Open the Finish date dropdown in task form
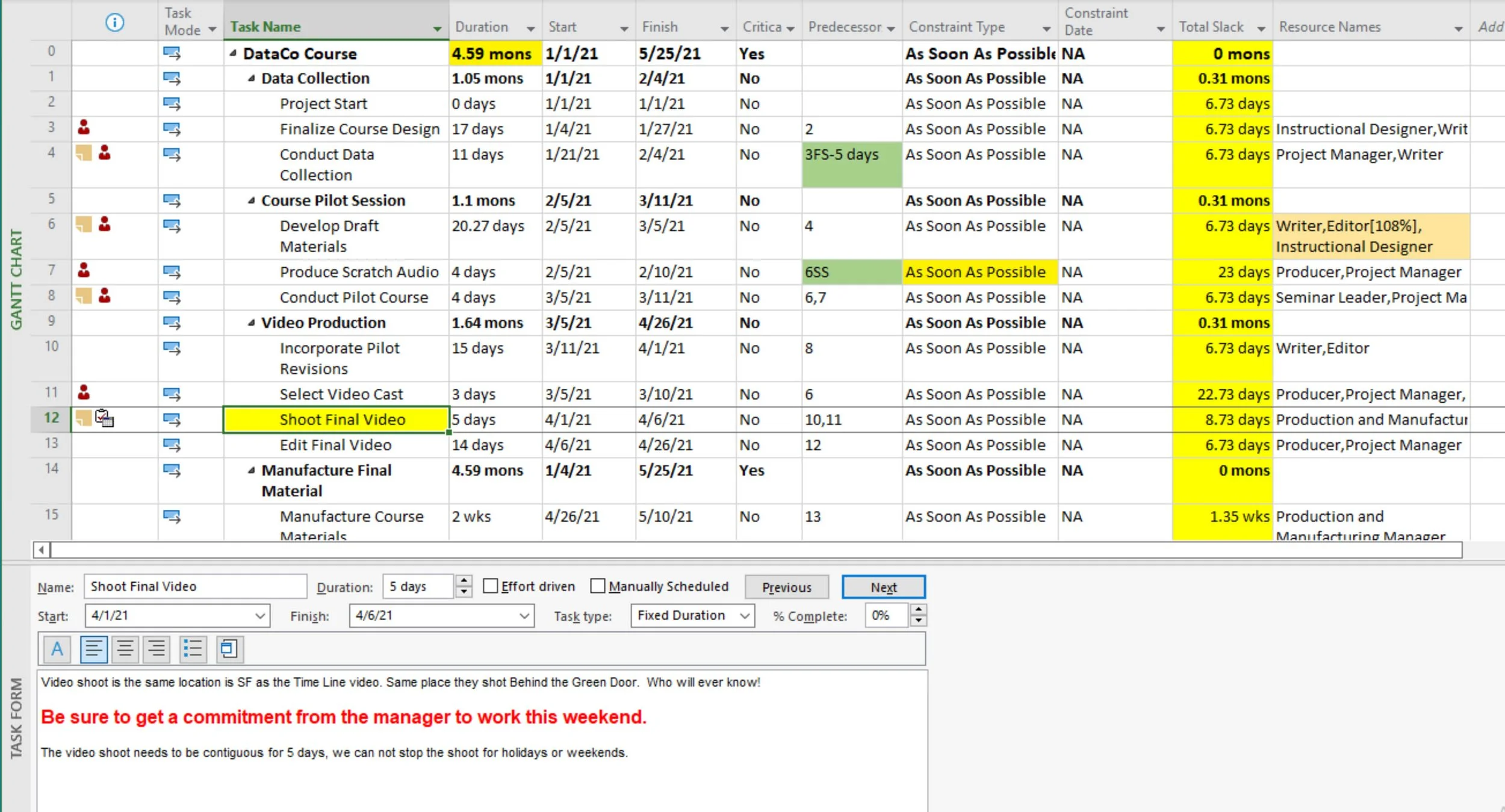This screenshot has width=1505, height=812. click(x=524, y=616)
